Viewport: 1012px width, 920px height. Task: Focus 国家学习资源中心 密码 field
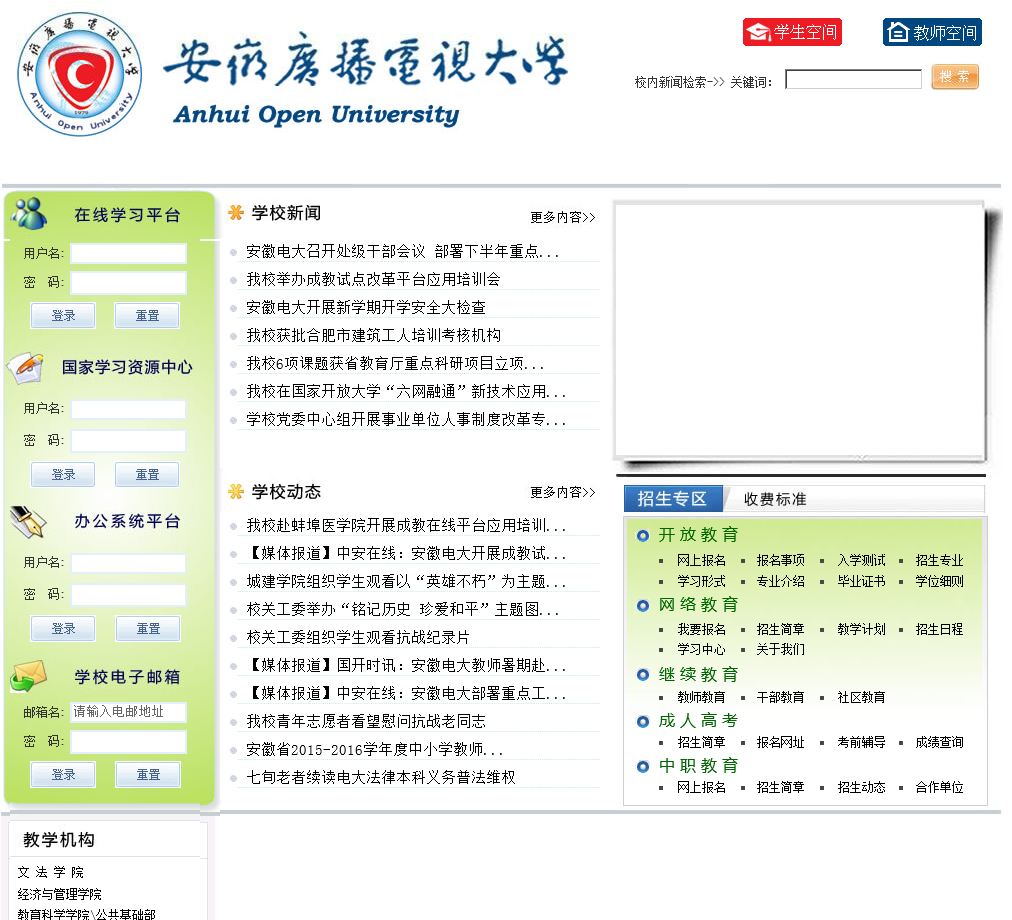point(128,440)
